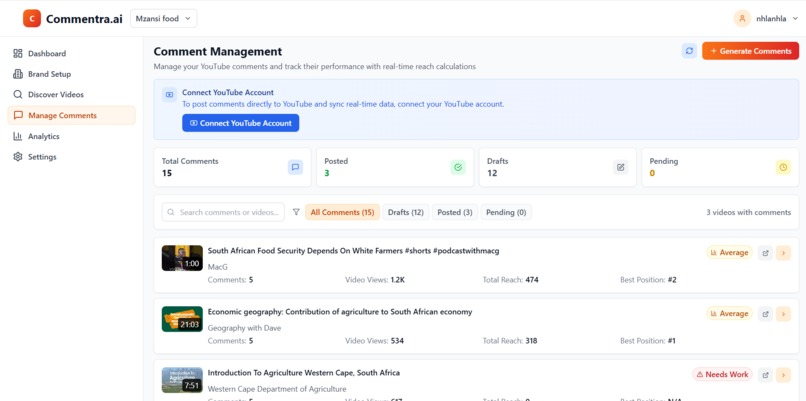
Task: Select the Pending (0) filter tab
Action: 506,212
